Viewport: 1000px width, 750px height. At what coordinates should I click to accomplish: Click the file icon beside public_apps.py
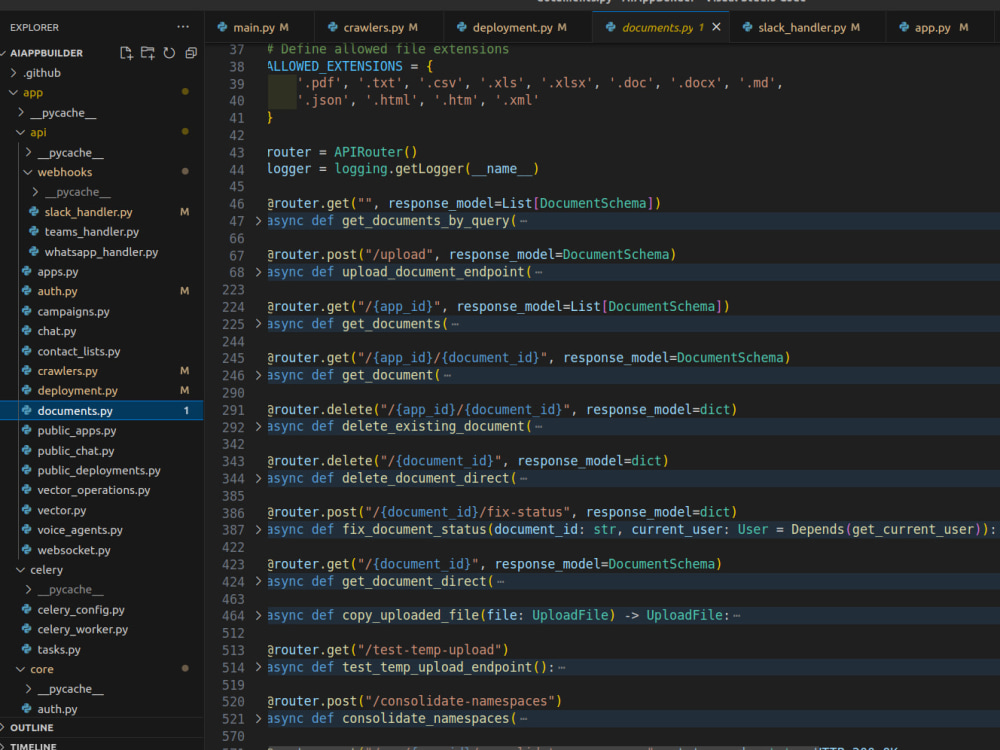pos(27,430)
